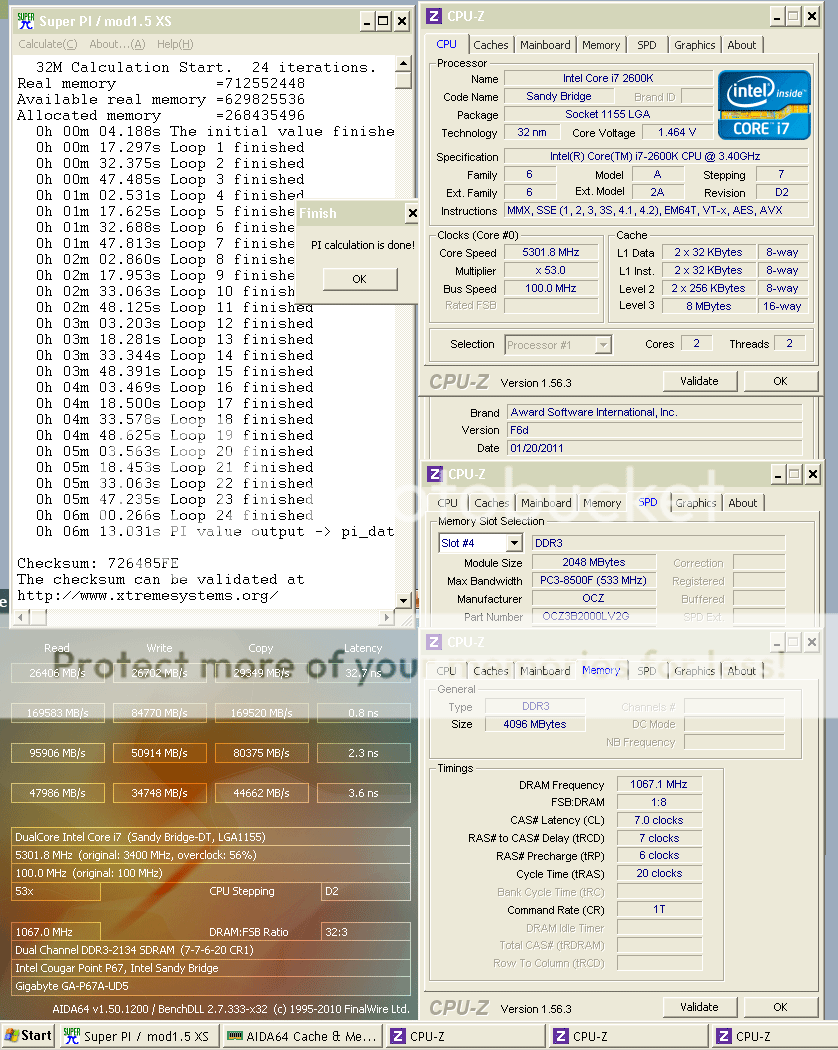Image resolution: width=838 pixels, height=1050 pixels.
Task: Click the Checksum: 726485FE line
Action: [98, 563]
